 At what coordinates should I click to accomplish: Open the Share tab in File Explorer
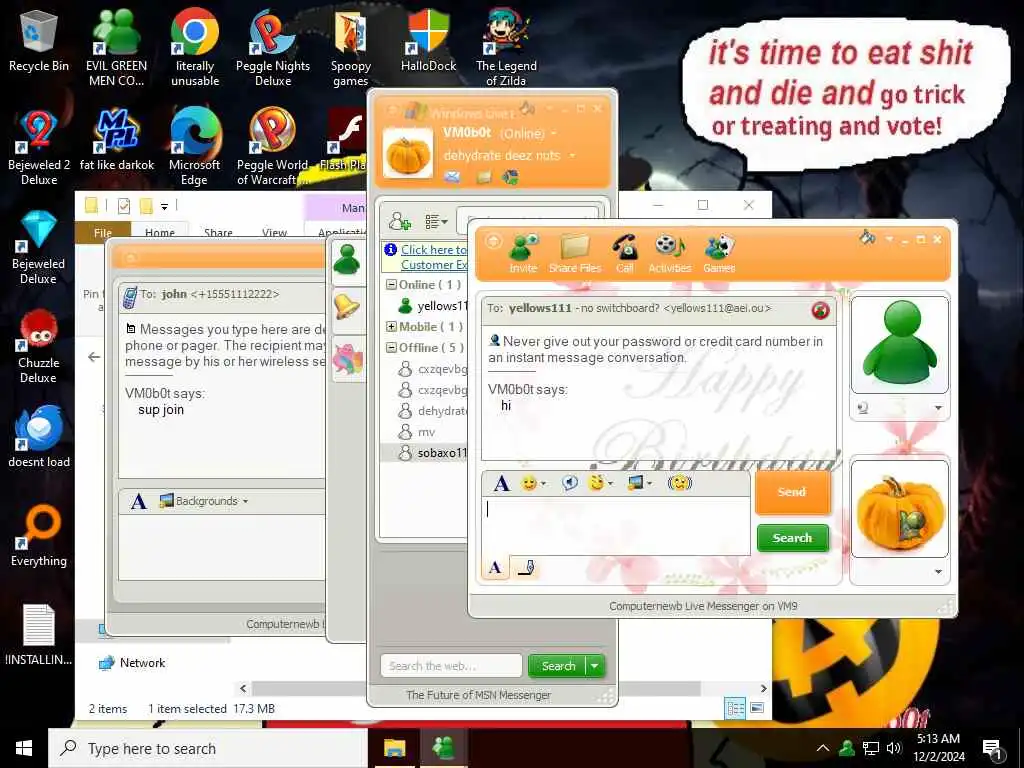coord(218,232)
